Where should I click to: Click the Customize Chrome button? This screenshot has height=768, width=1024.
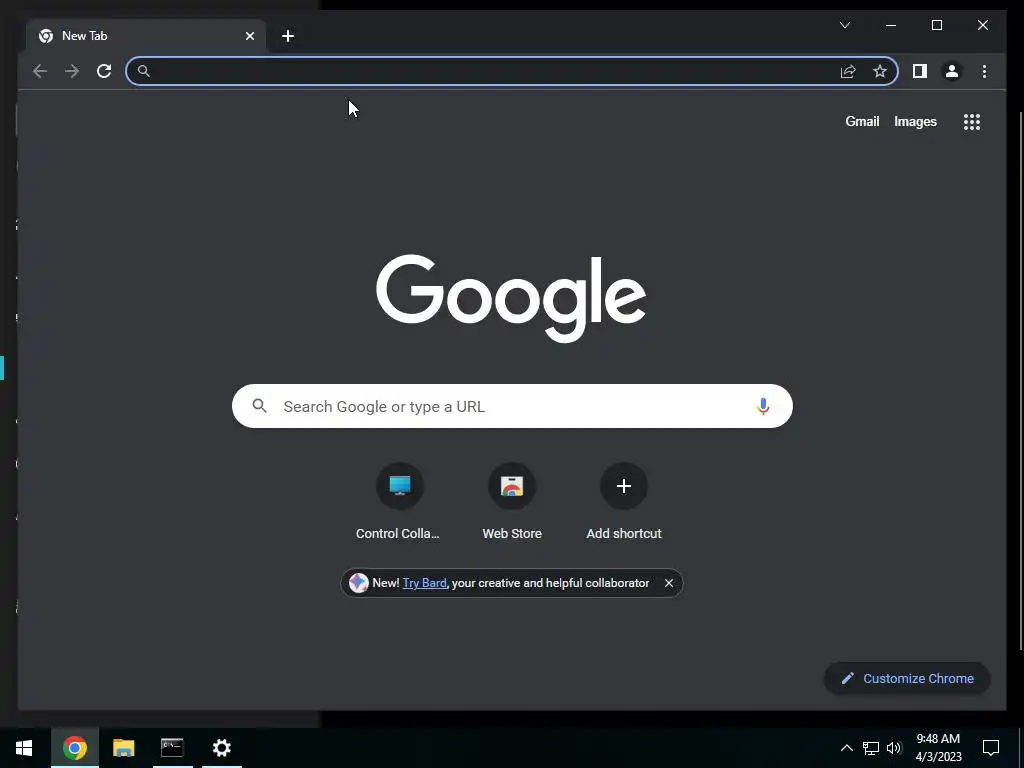[x=907, y=679]
